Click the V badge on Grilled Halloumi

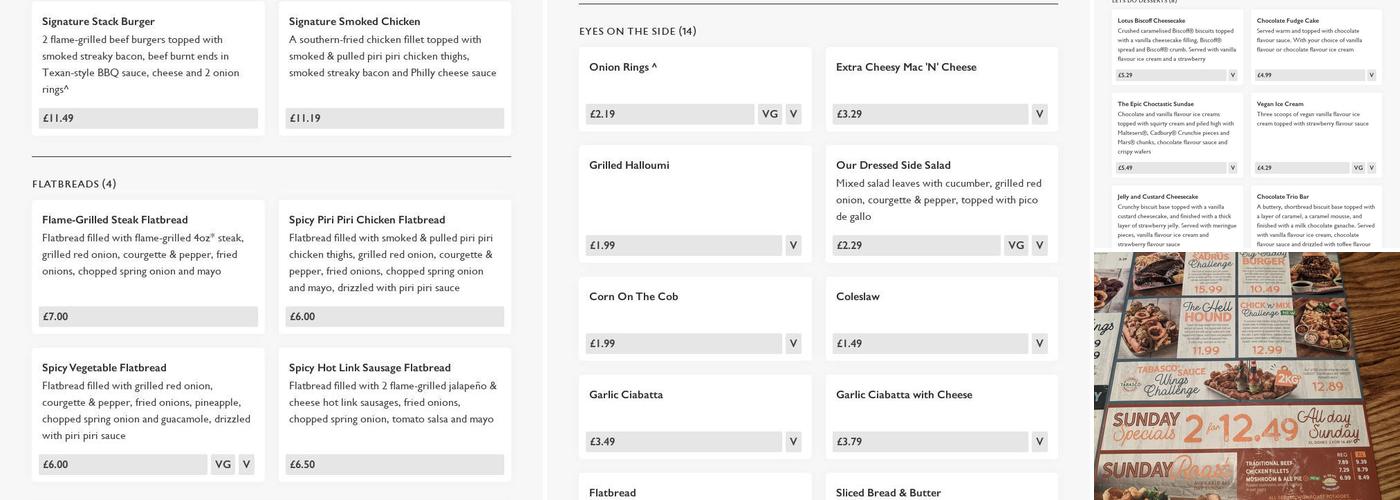coord(793,245)
